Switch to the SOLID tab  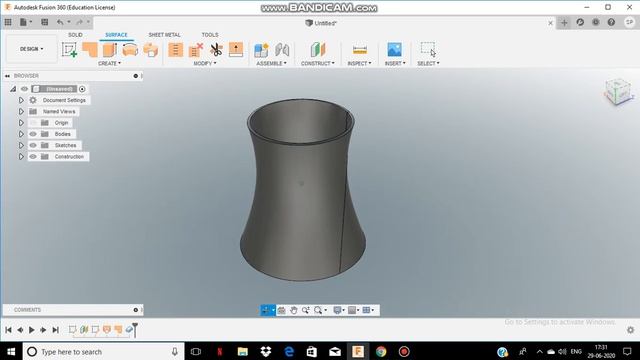pos(75,35)
